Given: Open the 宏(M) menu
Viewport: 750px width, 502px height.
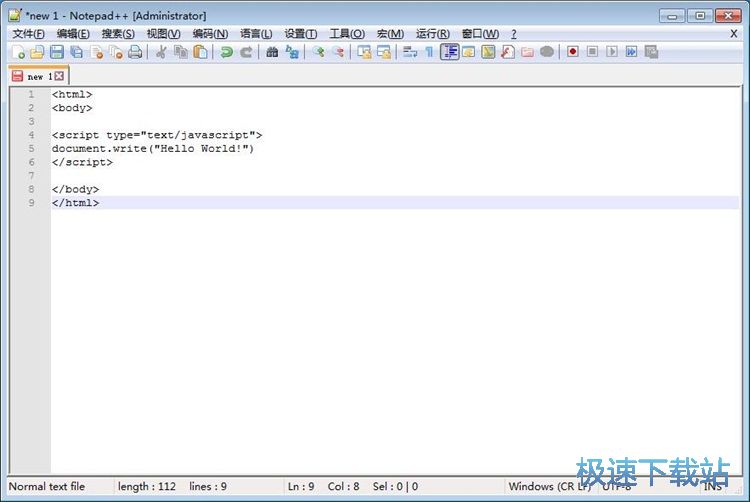Looking at the screenshot, I should pos(390,34).
